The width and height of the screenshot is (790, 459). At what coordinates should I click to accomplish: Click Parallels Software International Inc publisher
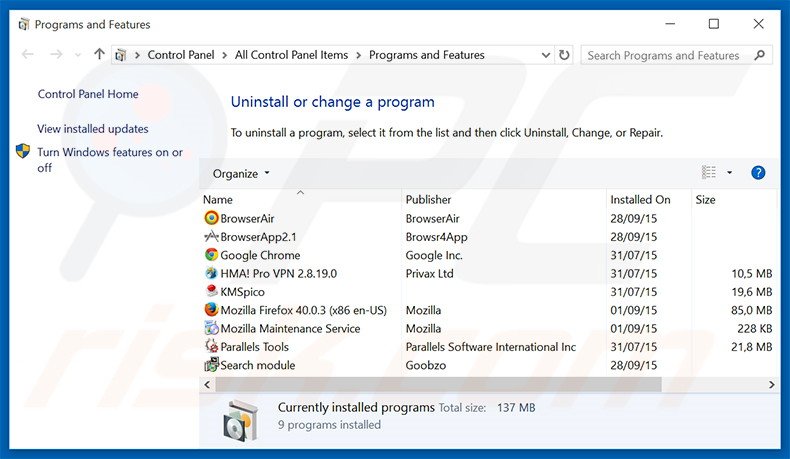coord(491,347)
